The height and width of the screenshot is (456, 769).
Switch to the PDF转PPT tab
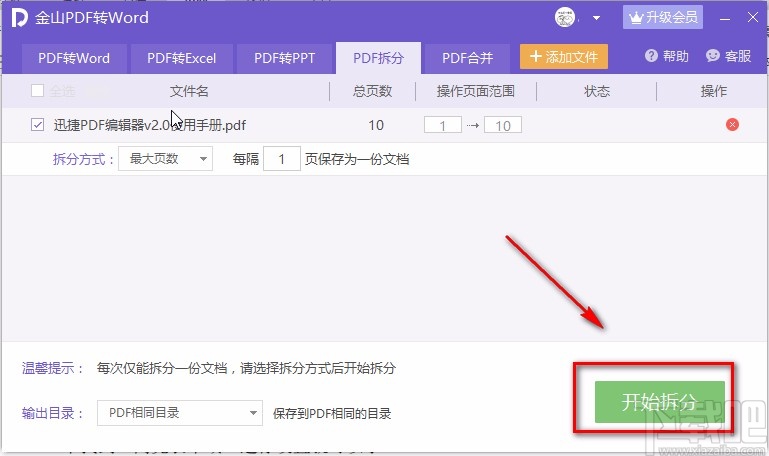(x=284, y=58)
